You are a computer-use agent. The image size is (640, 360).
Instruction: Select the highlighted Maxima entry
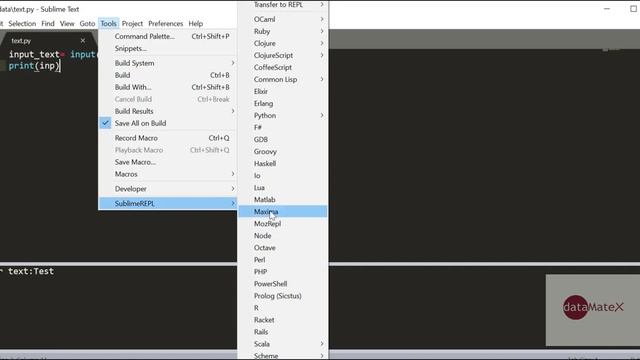coord(283,211)
